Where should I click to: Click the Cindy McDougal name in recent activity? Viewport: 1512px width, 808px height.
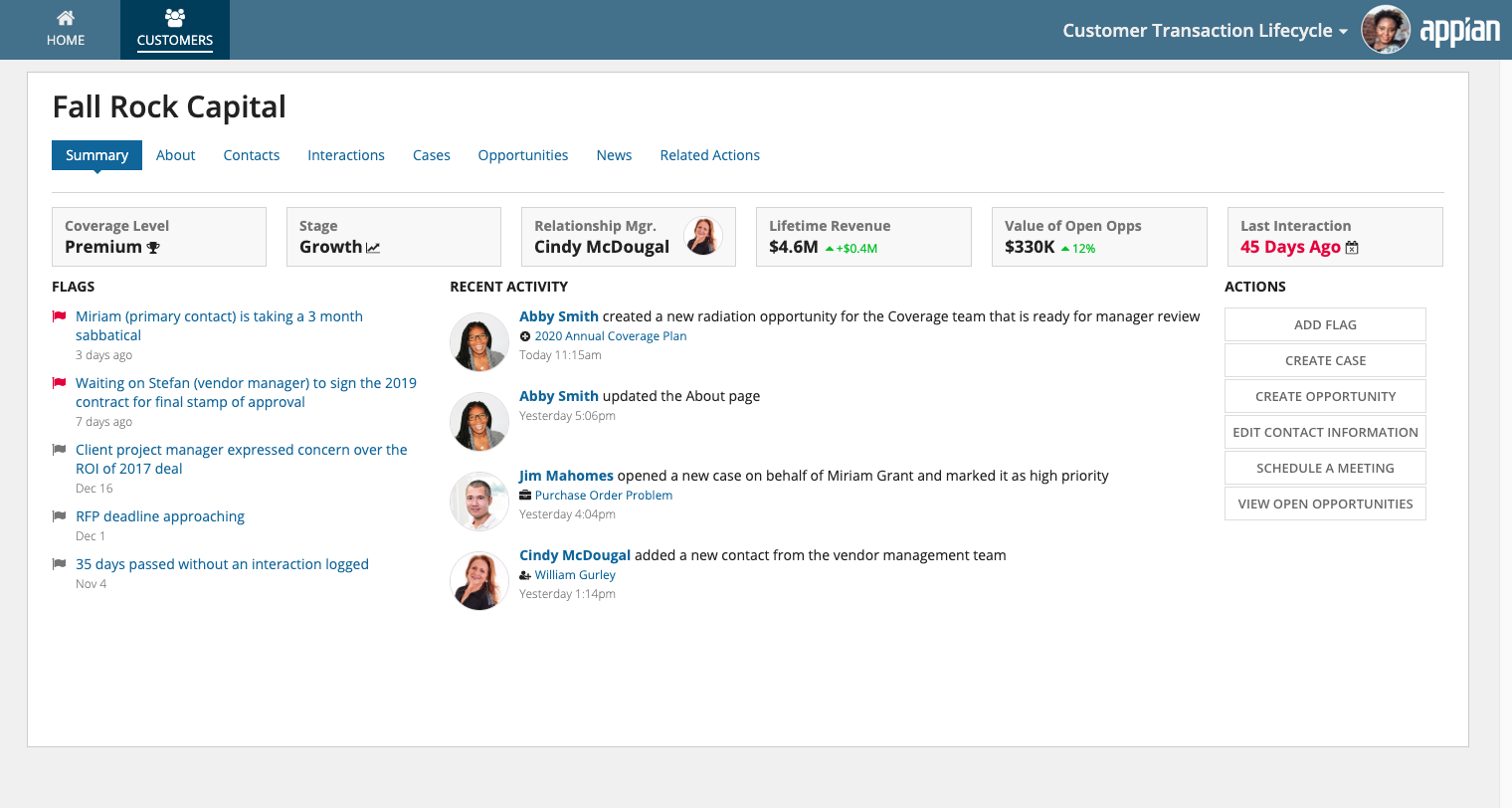[575, 555]
